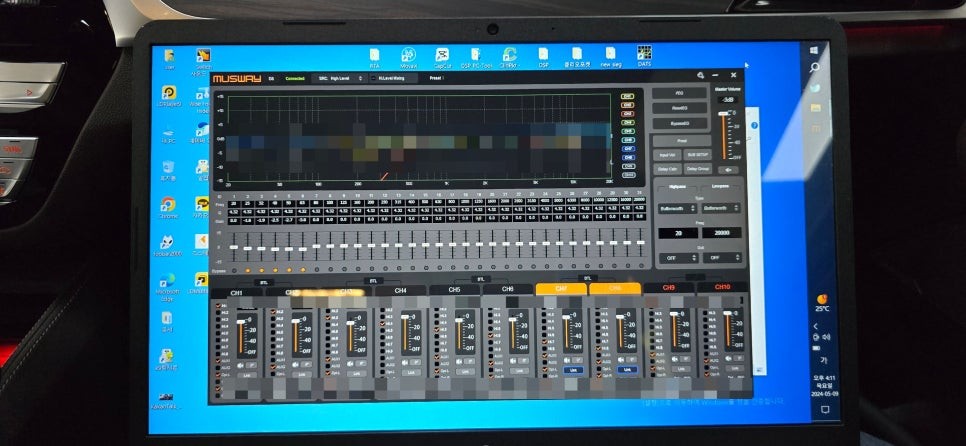Switch to the CH4 channel tab
Screen dimensions: 966x446
[400, 290]
